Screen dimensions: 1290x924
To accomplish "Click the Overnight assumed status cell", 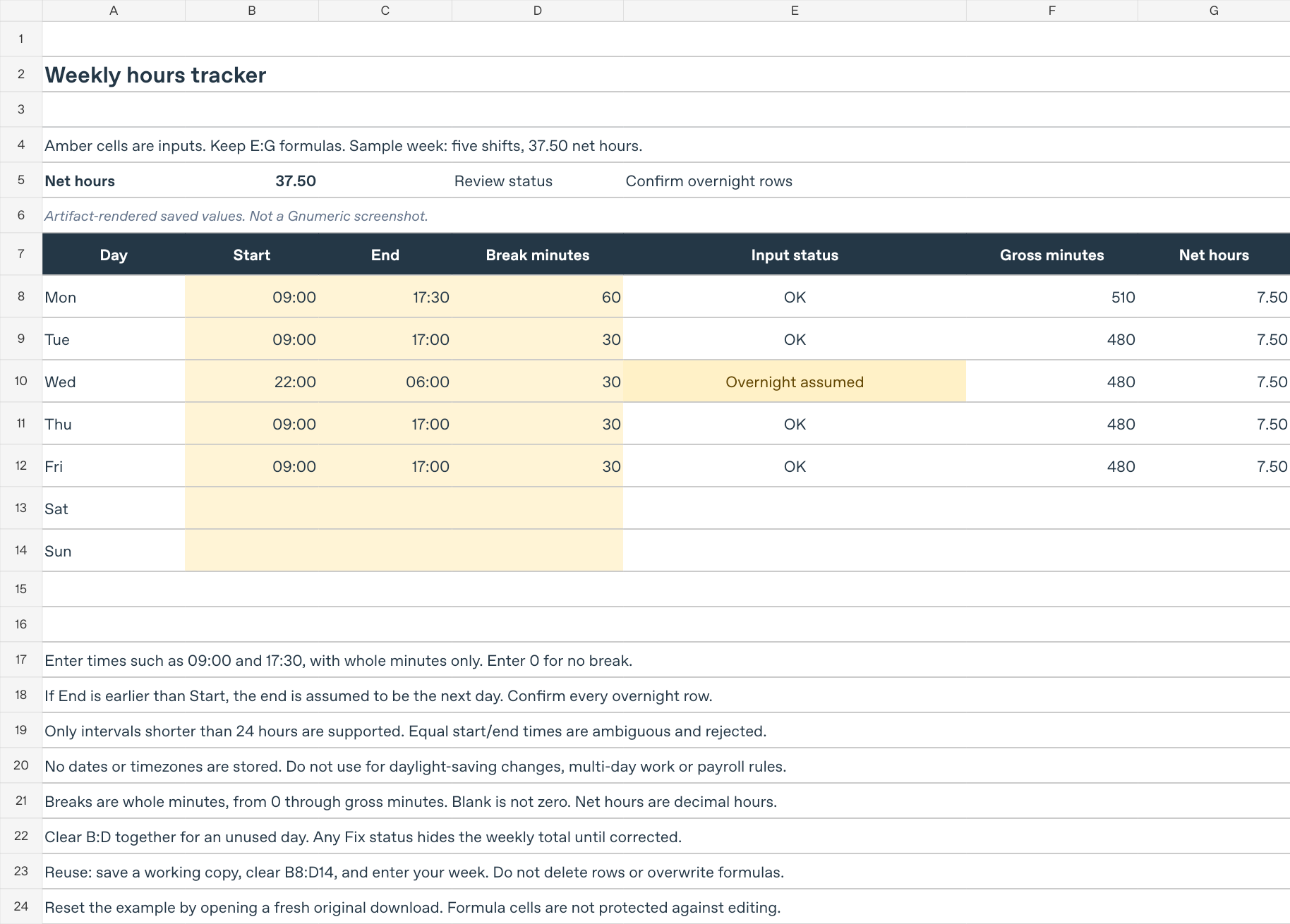I will coord(795,382).
